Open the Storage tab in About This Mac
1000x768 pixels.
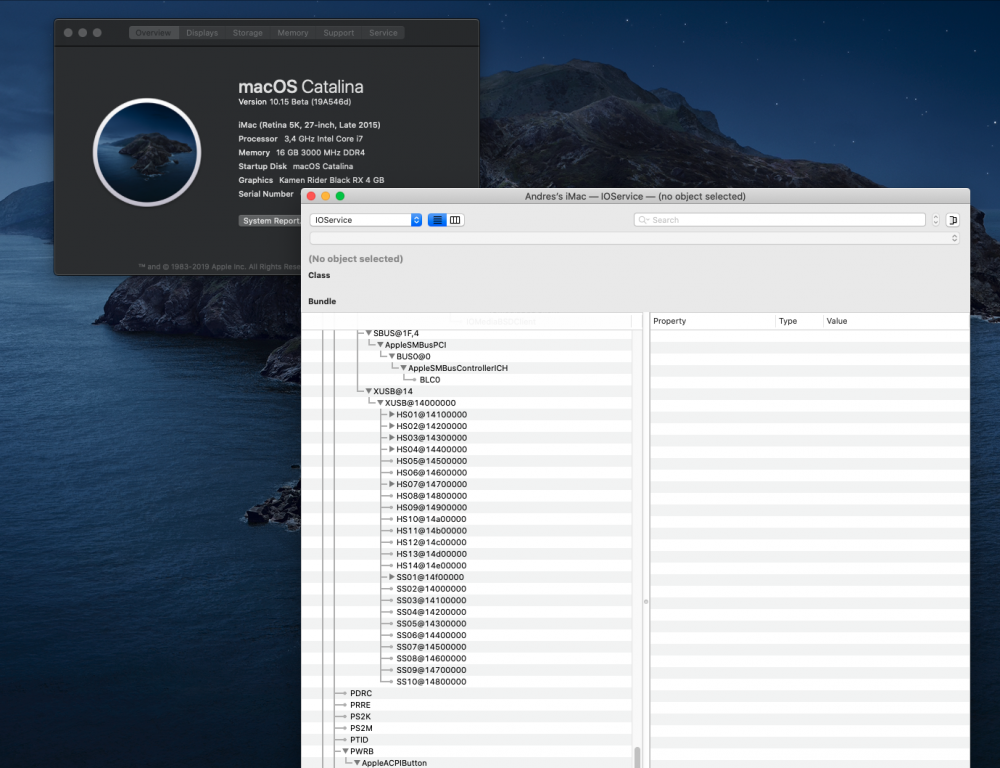click(x=247, y=33)
